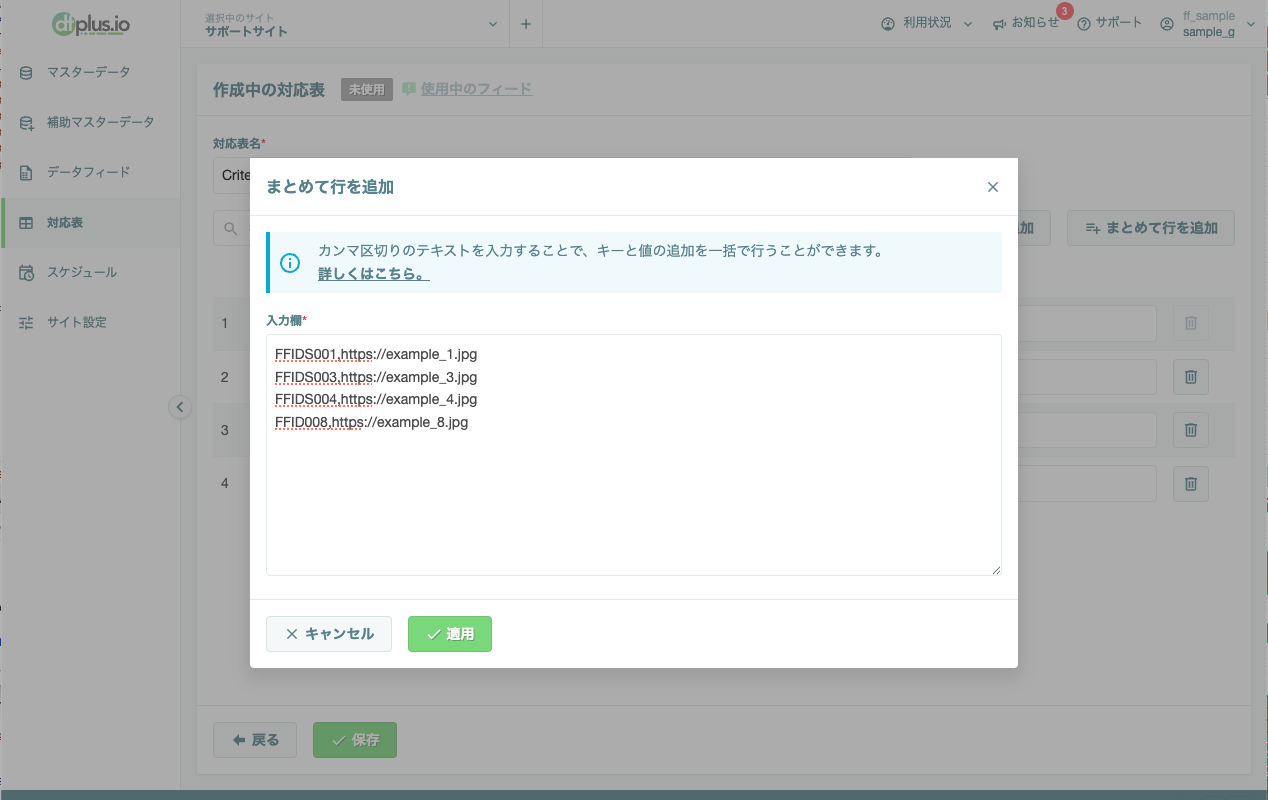Open the 詳しくはこちら link
The image size is (1268, 800).
pos(374,274)
